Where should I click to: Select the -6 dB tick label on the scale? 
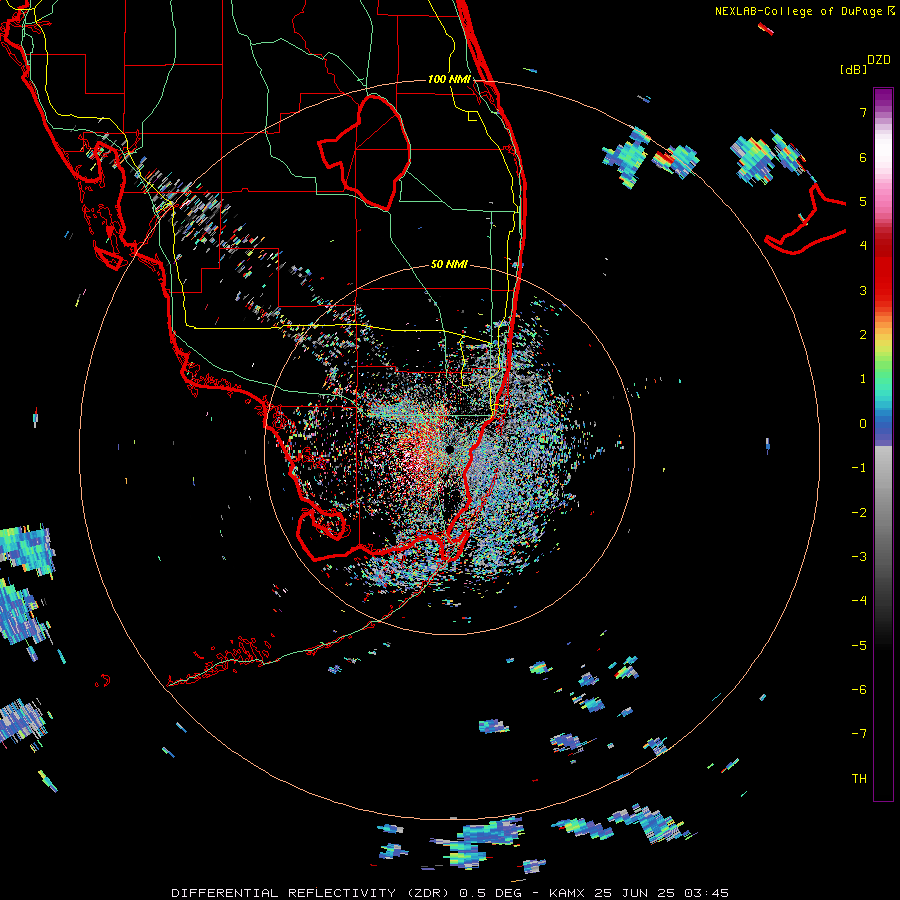tap(859, 690)
